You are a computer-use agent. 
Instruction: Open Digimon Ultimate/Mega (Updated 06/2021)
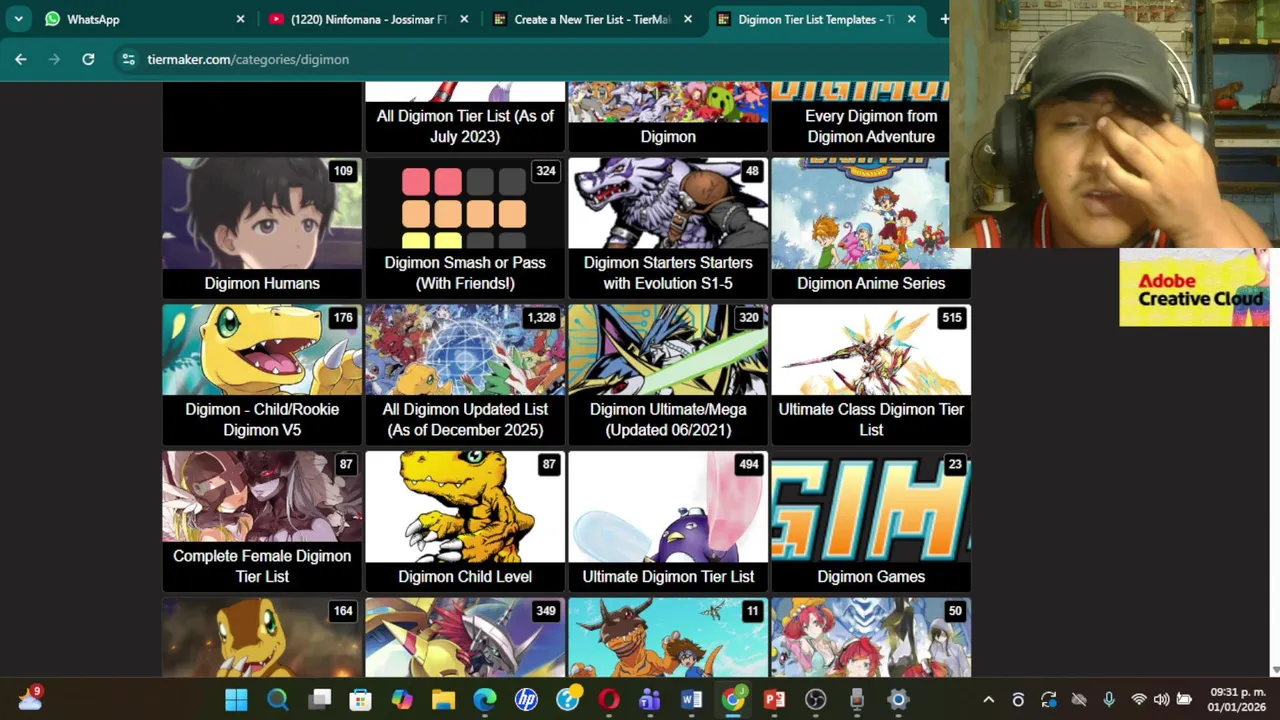point(668,375)
